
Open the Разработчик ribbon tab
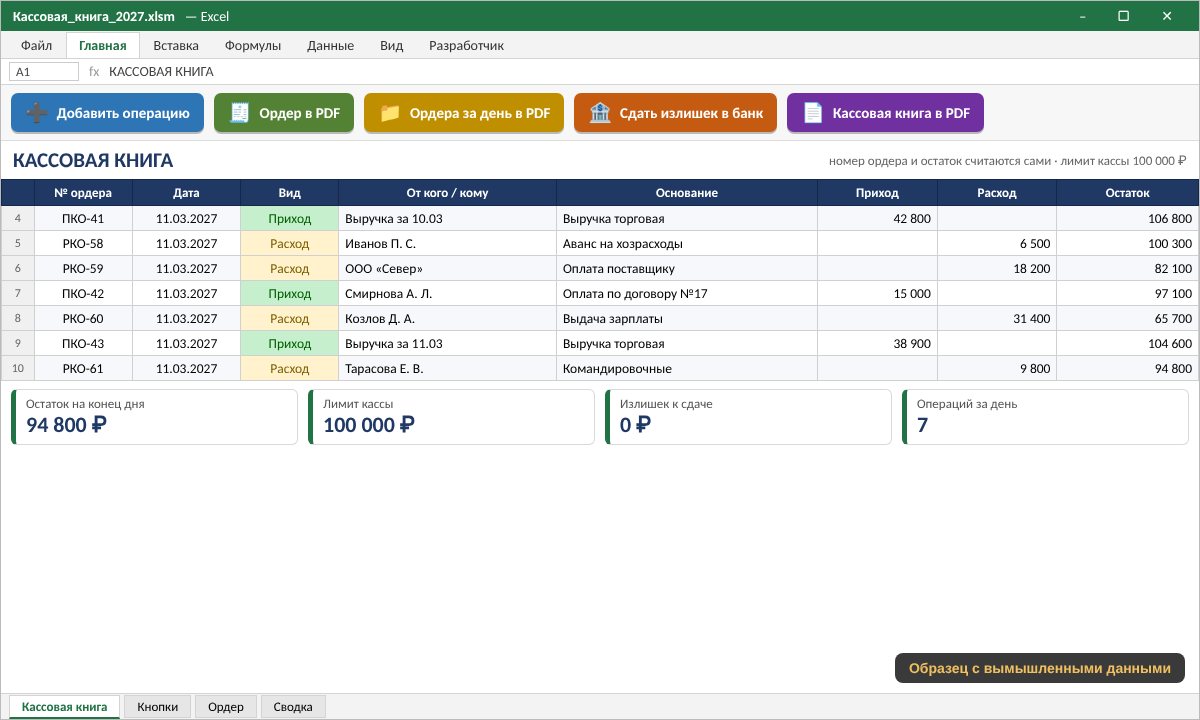coord(466,45)
